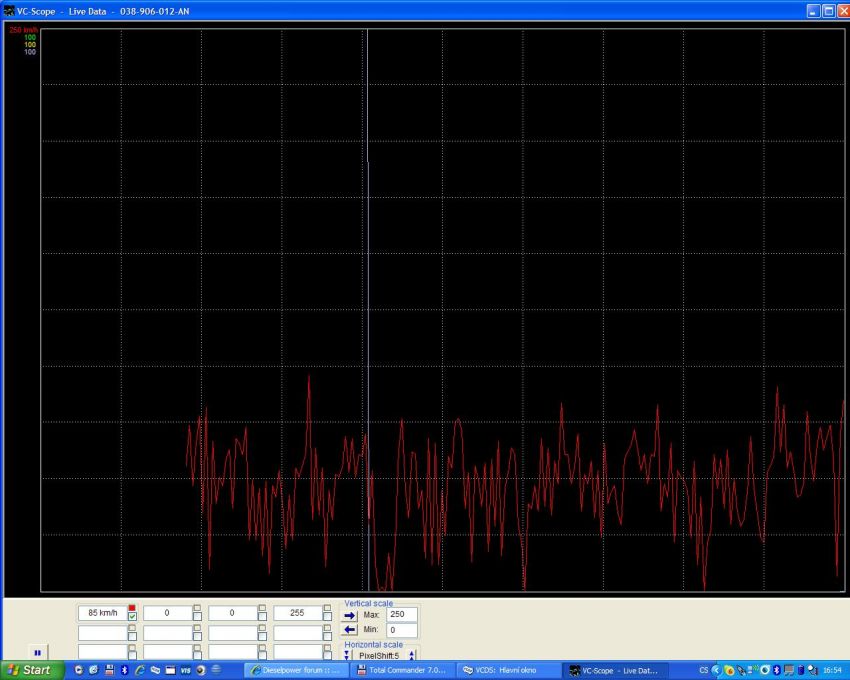This screenshot has width=850, height=680.
Task: Click the stepper left of PixelShift:5
Action: (347, 656)
